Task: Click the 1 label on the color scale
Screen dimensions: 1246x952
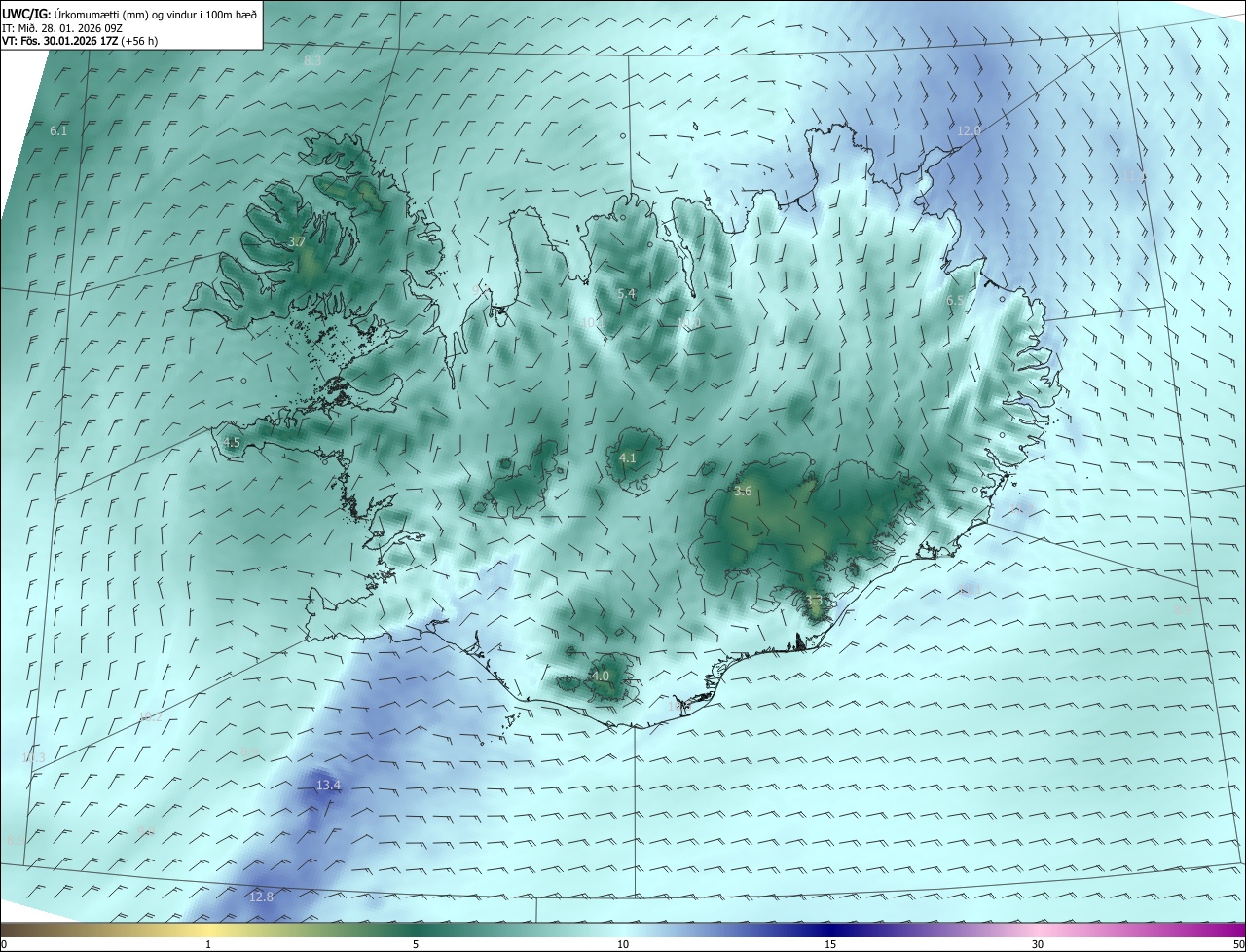Action: [208, 944]
